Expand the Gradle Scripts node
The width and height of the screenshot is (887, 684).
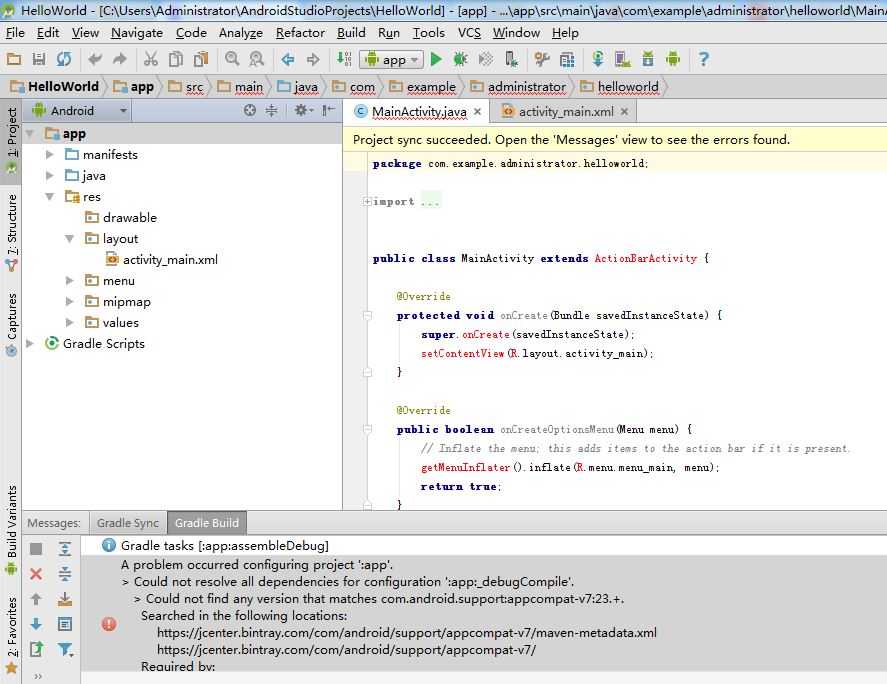click(x=30, y=343)
